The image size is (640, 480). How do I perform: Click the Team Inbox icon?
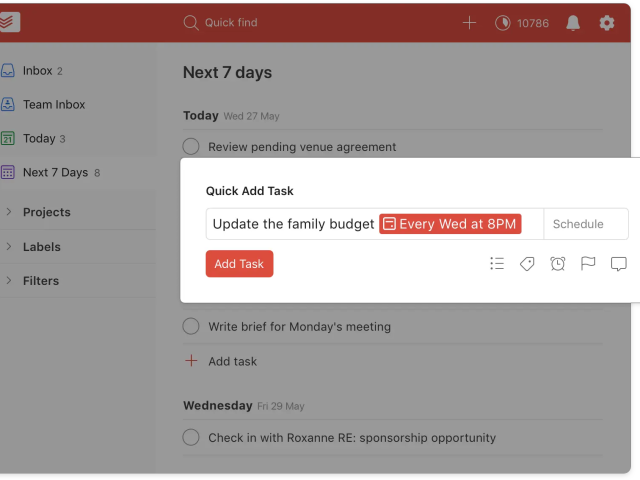(x=8, y=104)
